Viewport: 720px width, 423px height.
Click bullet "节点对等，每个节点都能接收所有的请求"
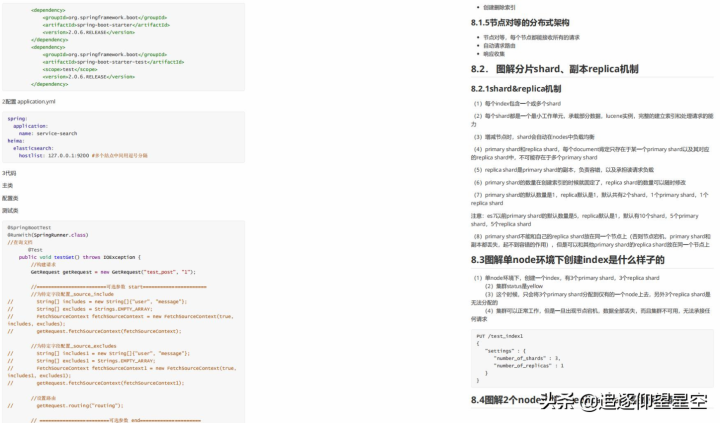531,37
